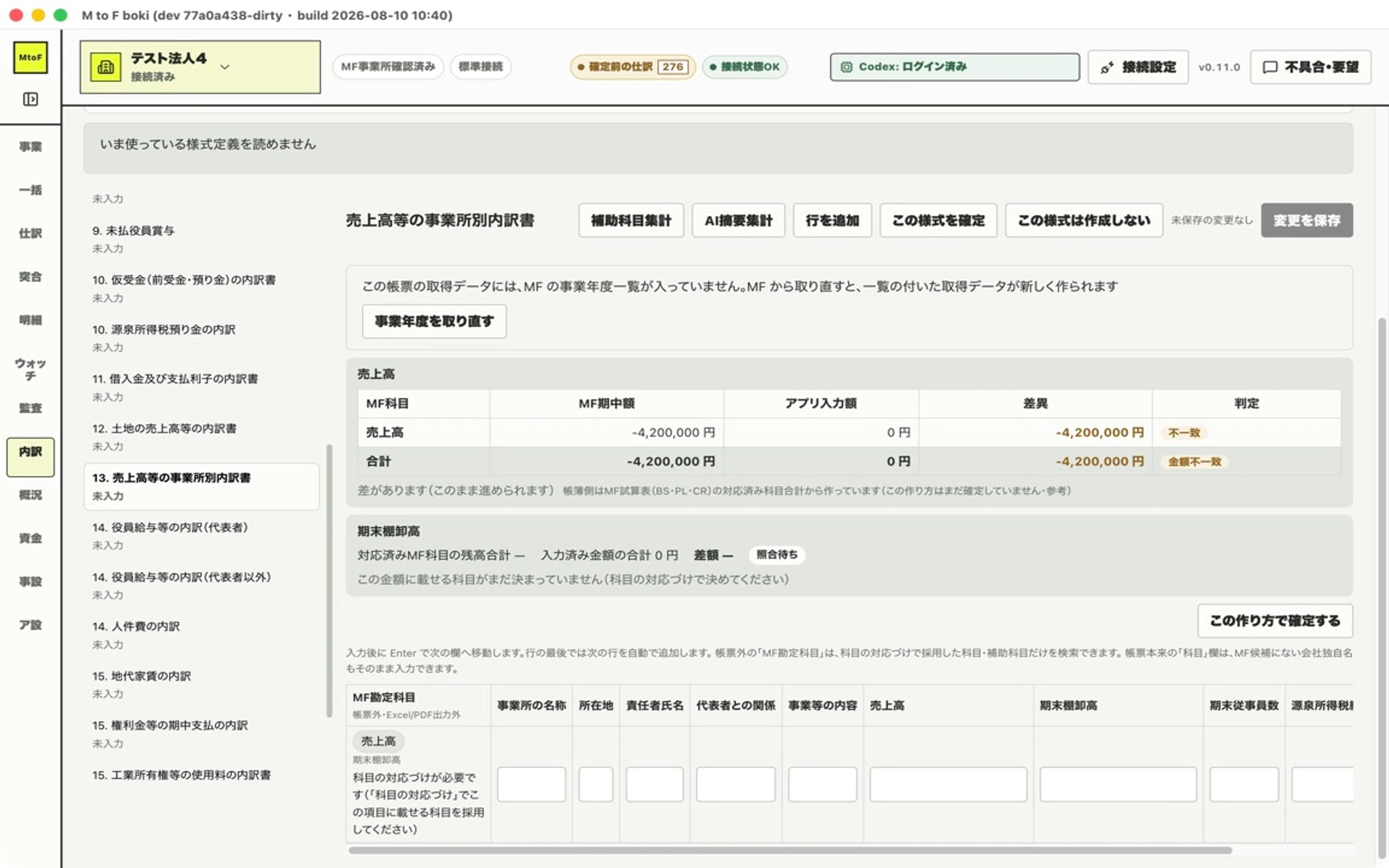Click the 売上高 column input field

948,784
